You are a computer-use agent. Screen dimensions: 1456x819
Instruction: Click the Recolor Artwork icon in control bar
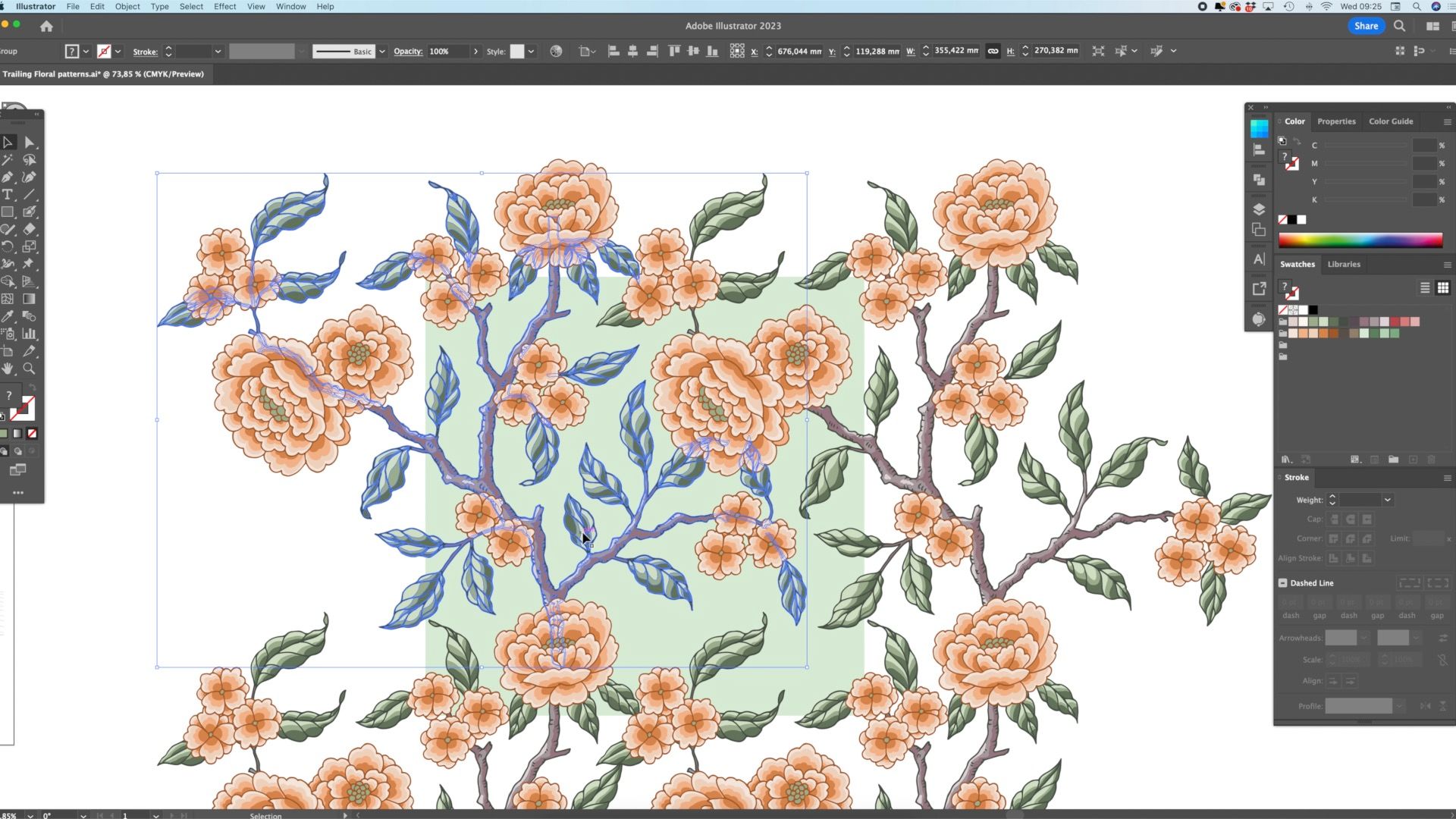coord(556,52)
